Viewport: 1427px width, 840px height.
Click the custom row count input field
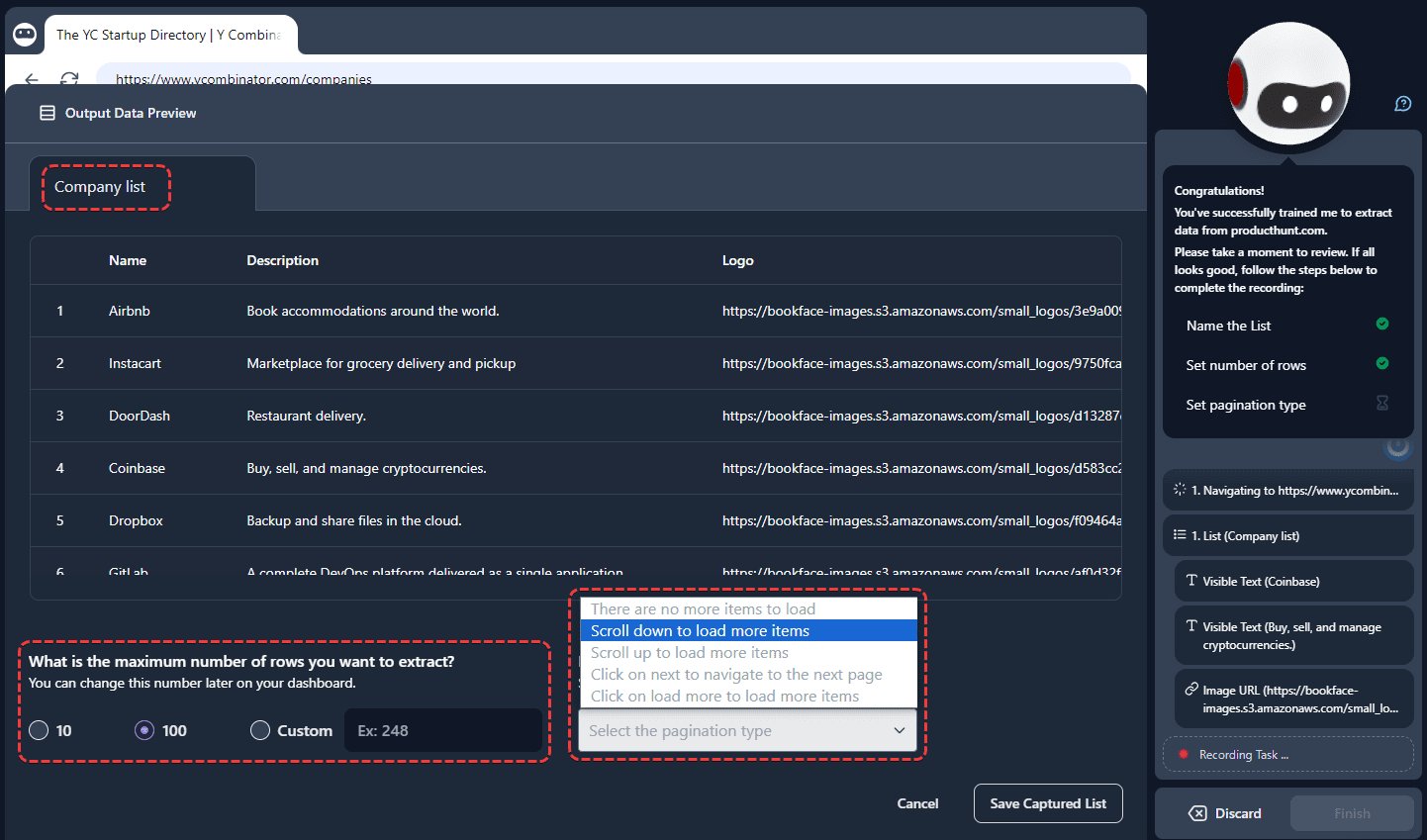coord(442,730)
